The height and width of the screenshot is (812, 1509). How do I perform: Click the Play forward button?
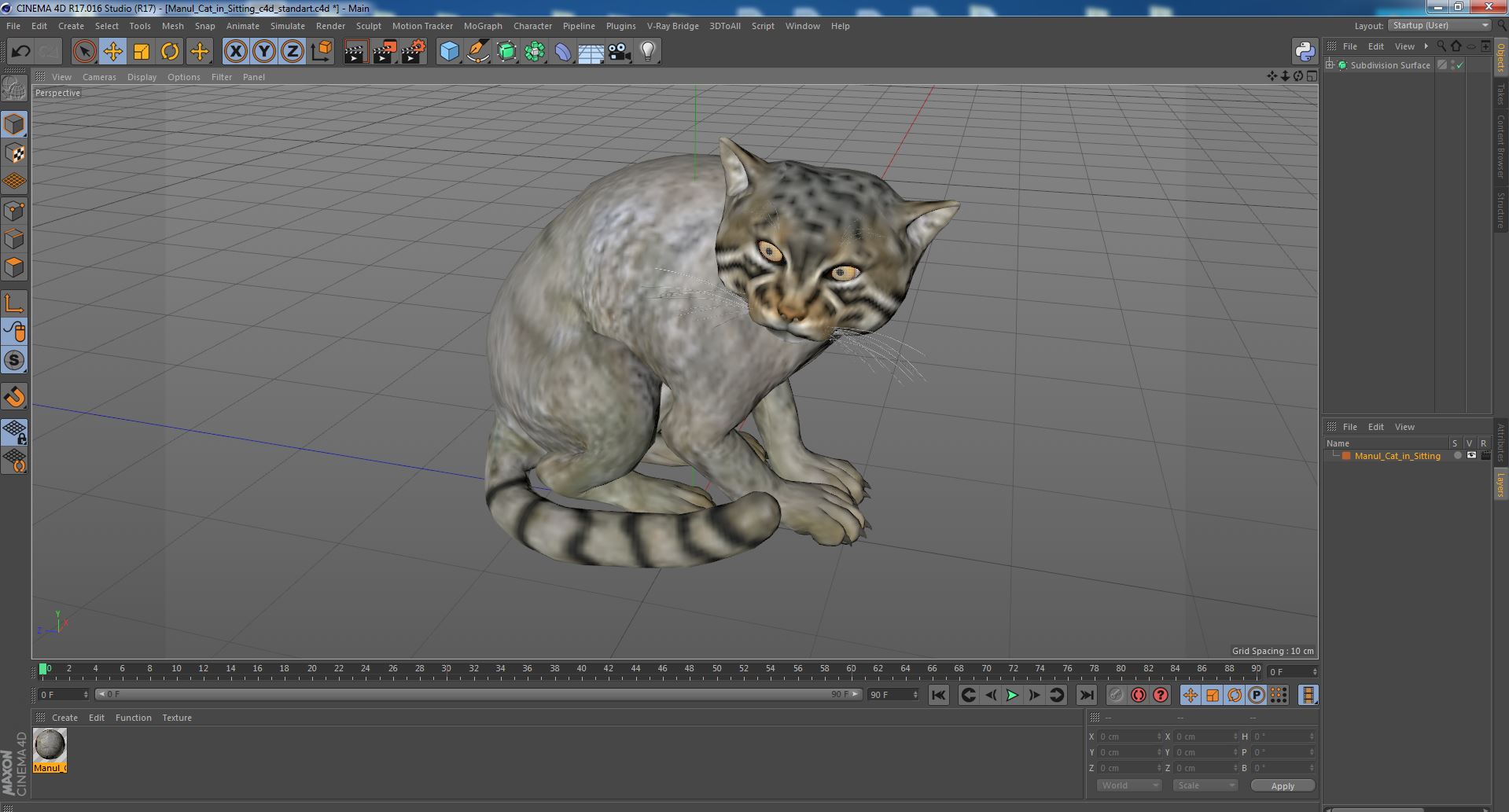[x=1012, y=695]
